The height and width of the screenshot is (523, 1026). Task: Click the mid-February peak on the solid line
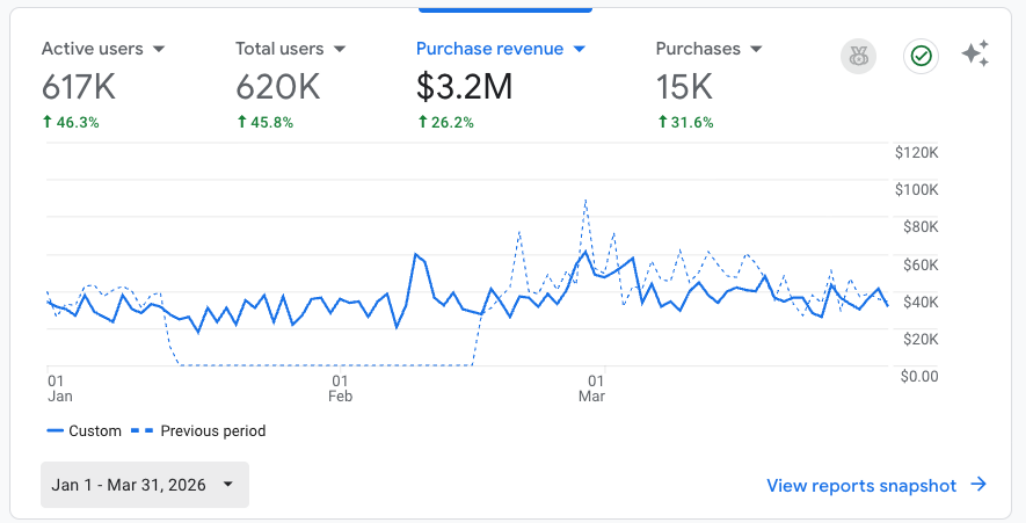coord(416,255)
